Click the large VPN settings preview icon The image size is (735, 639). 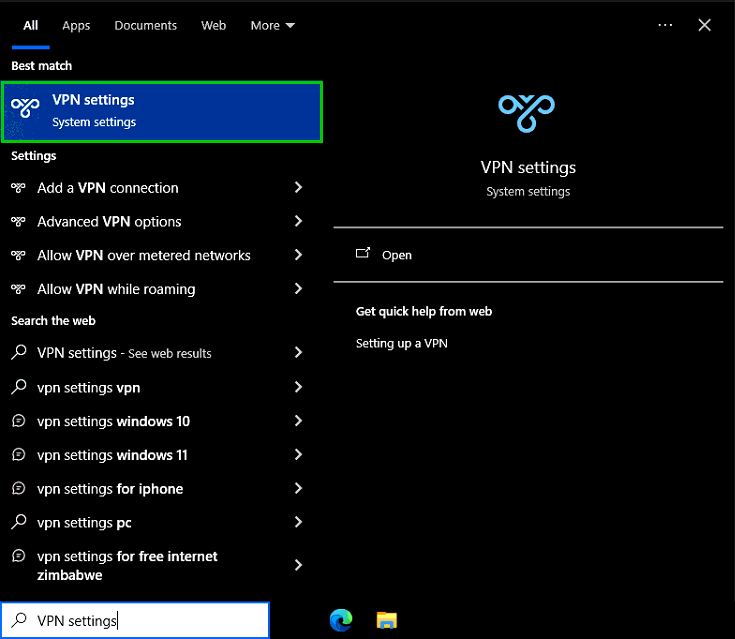[x=526, y=113]
